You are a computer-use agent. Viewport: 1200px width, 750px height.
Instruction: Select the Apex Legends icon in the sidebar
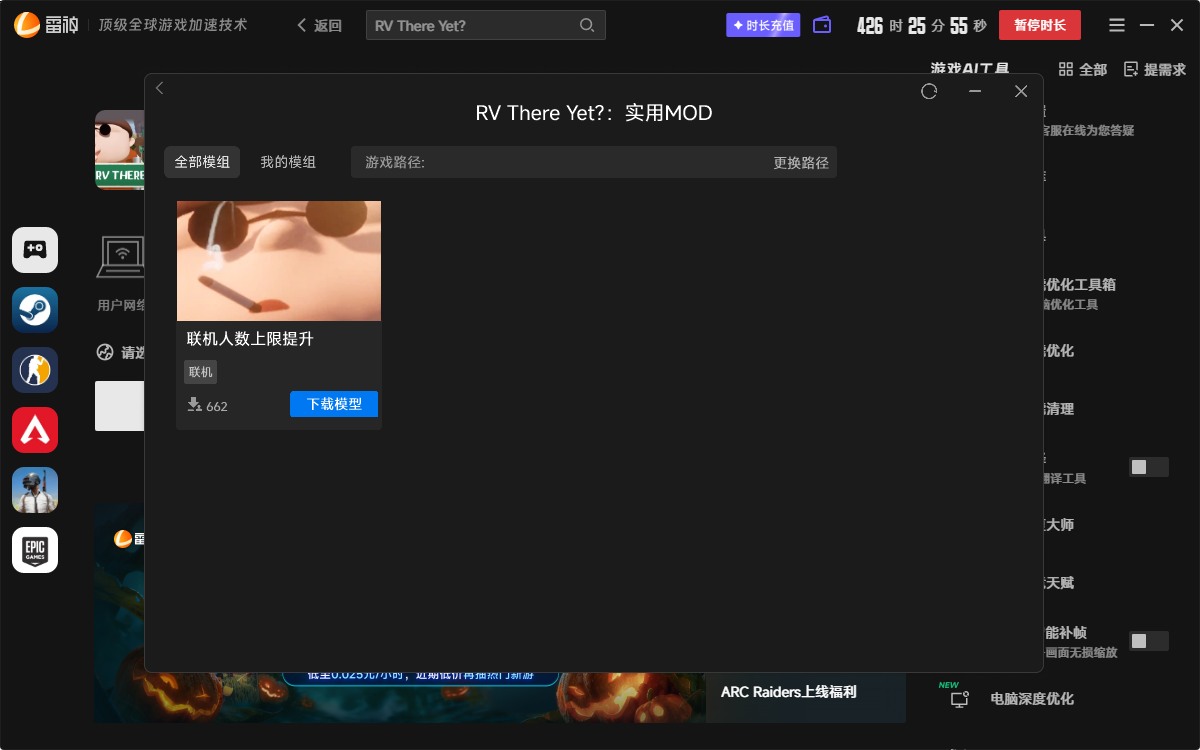[35, 430]
